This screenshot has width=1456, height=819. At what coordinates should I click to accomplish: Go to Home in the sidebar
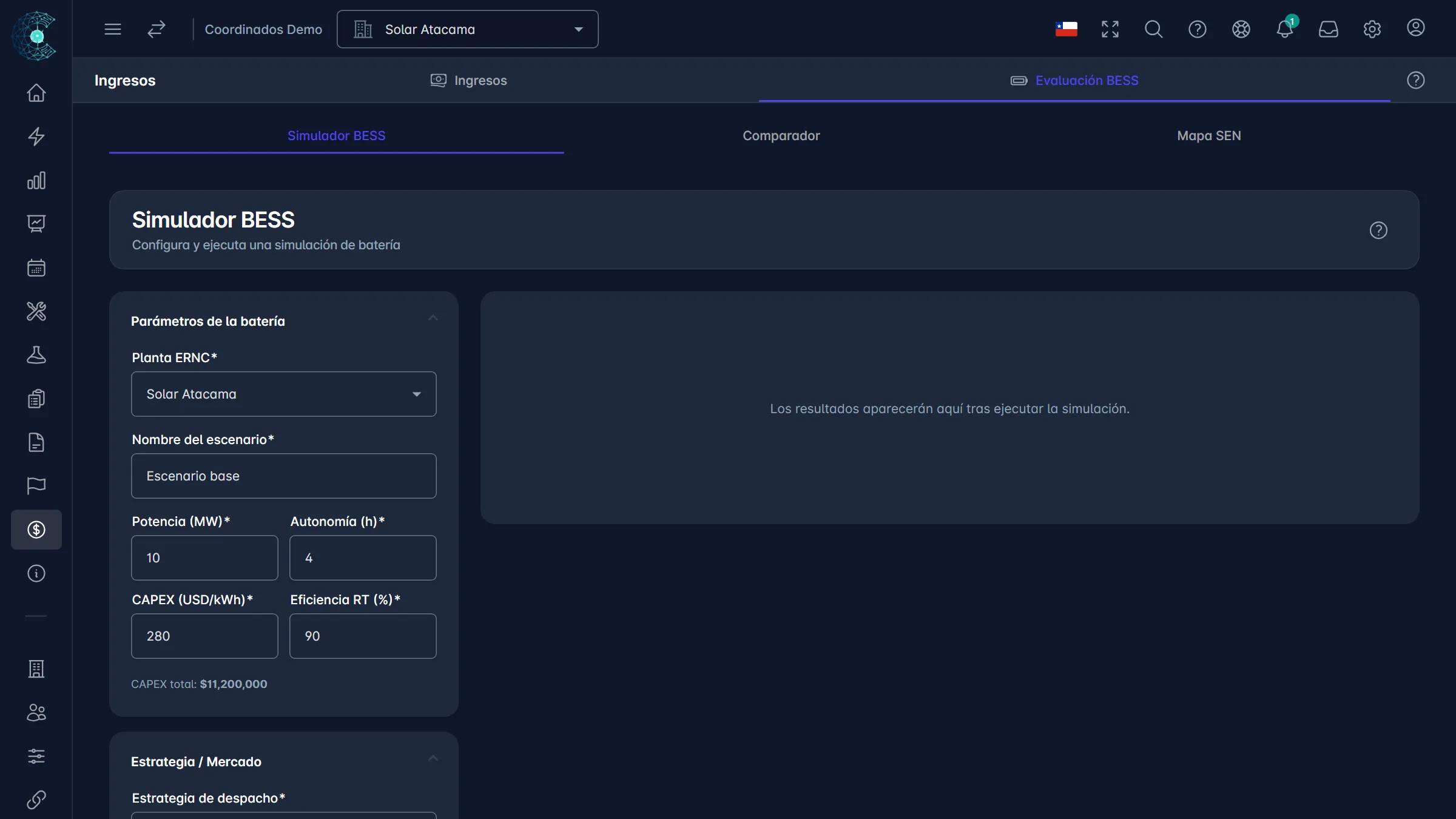(36, 93)
